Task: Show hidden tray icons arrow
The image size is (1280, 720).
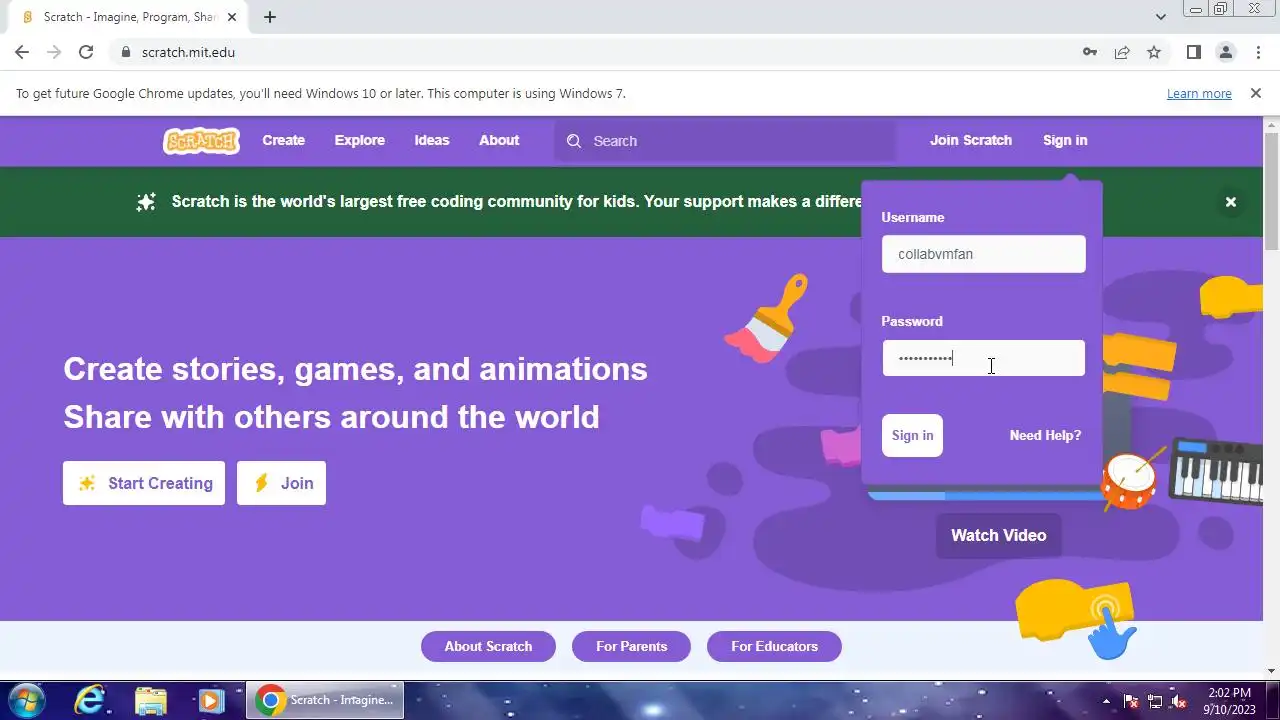Action: (x=1106, y=701)
